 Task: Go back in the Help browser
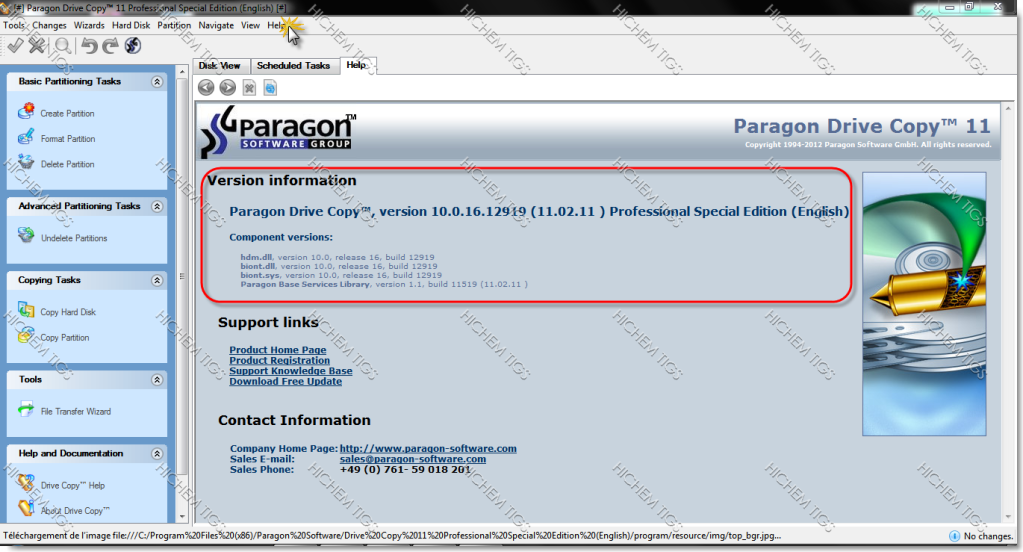[x=206, y=87]
